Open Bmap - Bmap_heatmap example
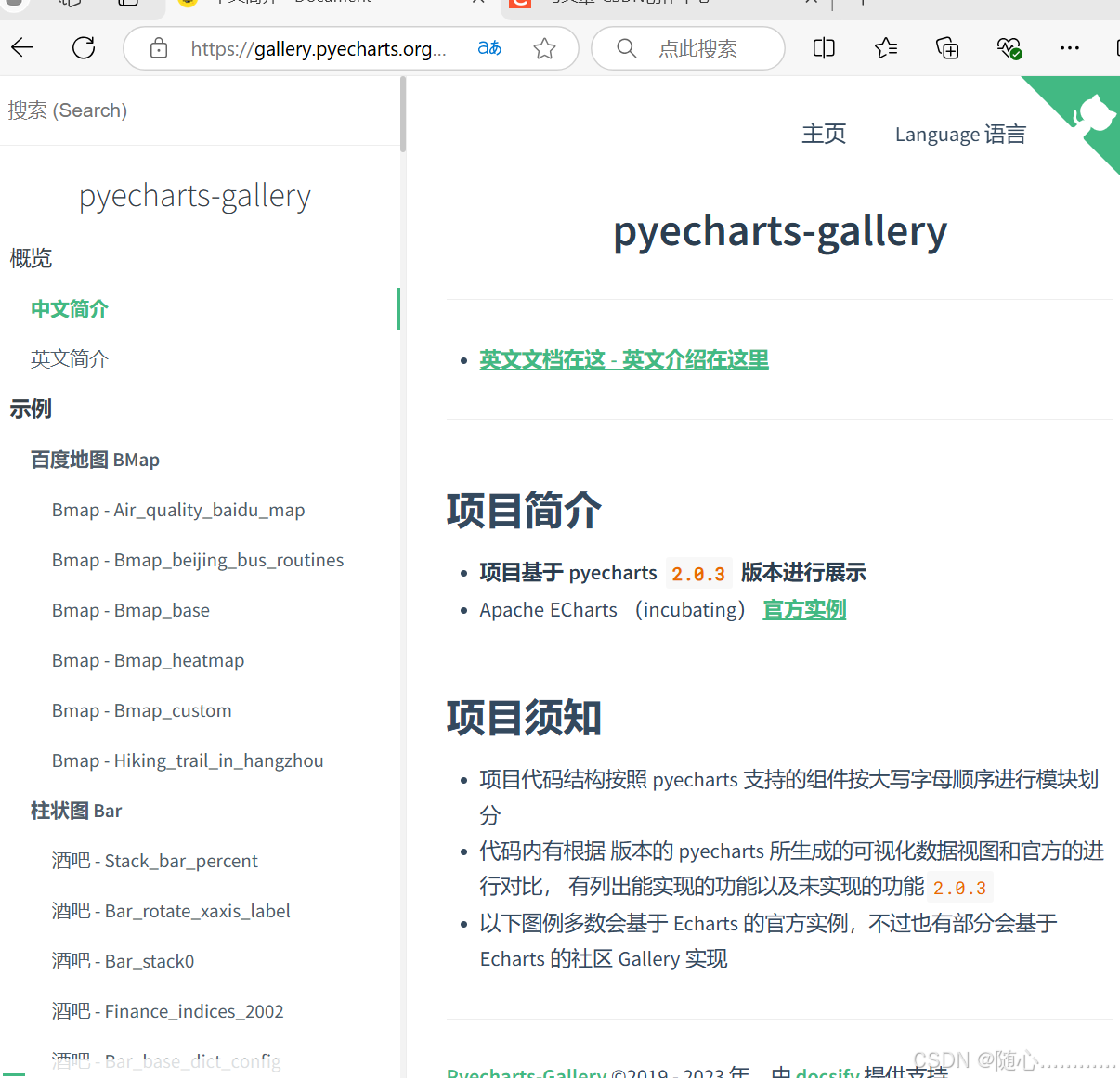Image resolution: width=1120 pixels, height=1078 pixels. (x=149, y=660)
